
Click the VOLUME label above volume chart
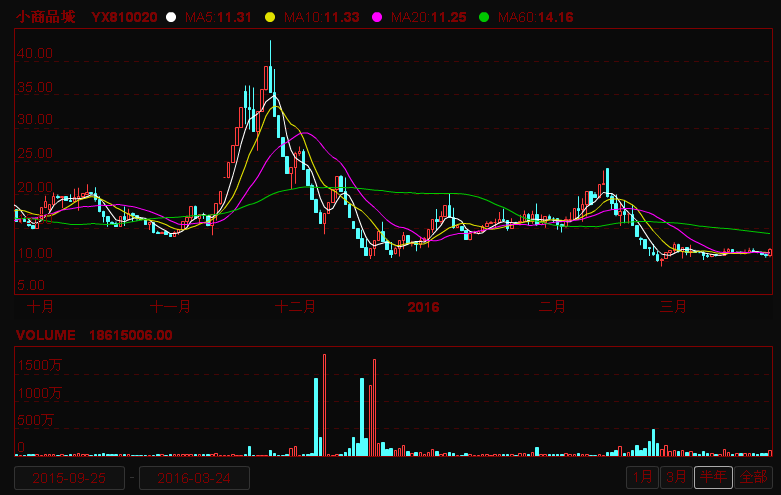tap(45, 335)
